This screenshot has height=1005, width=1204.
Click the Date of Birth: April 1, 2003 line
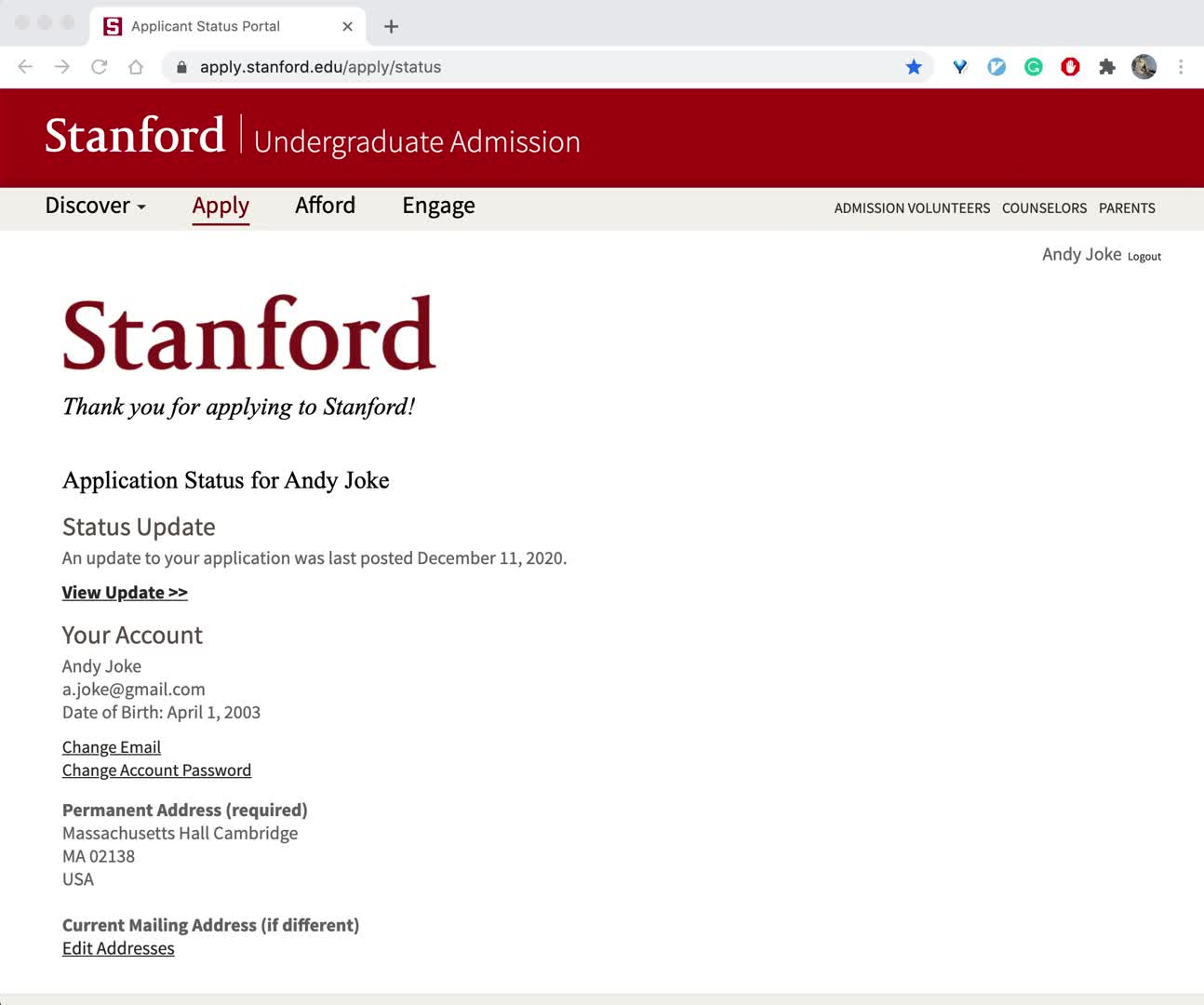[161, 713]
